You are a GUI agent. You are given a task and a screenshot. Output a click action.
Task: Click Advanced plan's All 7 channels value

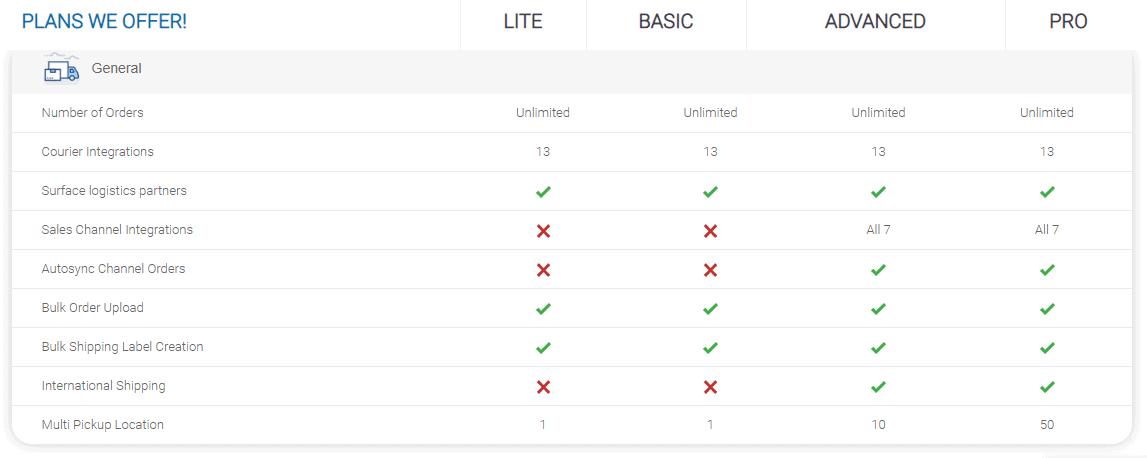tap(878, 230)
